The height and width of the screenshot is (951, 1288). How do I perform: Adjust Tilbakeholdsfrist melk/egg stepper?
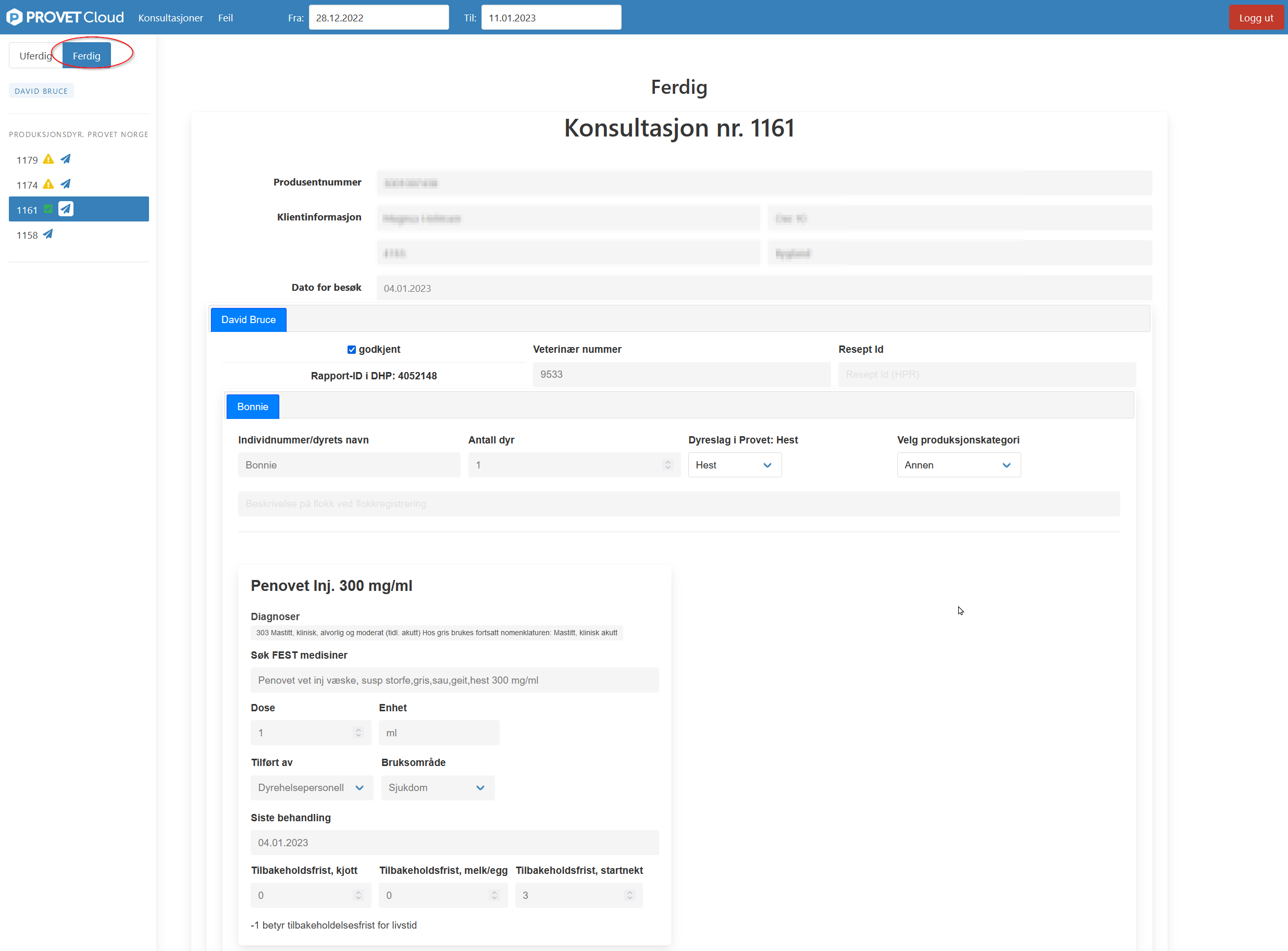pos(494,895)
